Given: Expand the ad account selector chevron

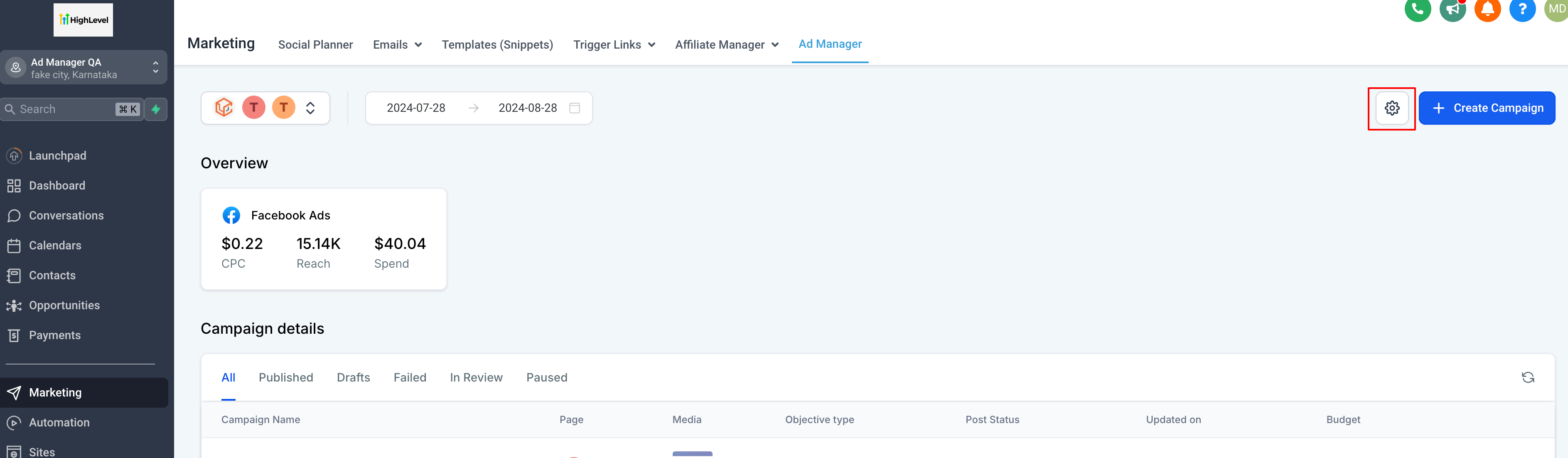Looking at the screenshot, I should click(310, 108).
